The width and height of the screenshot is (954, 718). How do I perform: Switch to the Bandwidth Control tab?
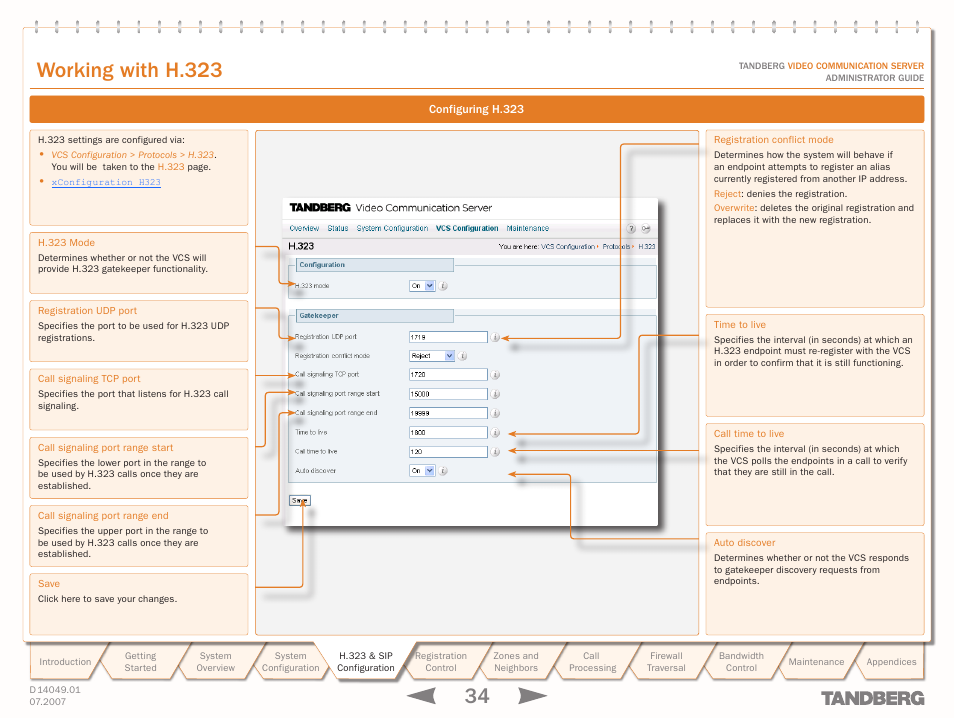(x=741, y=662)
